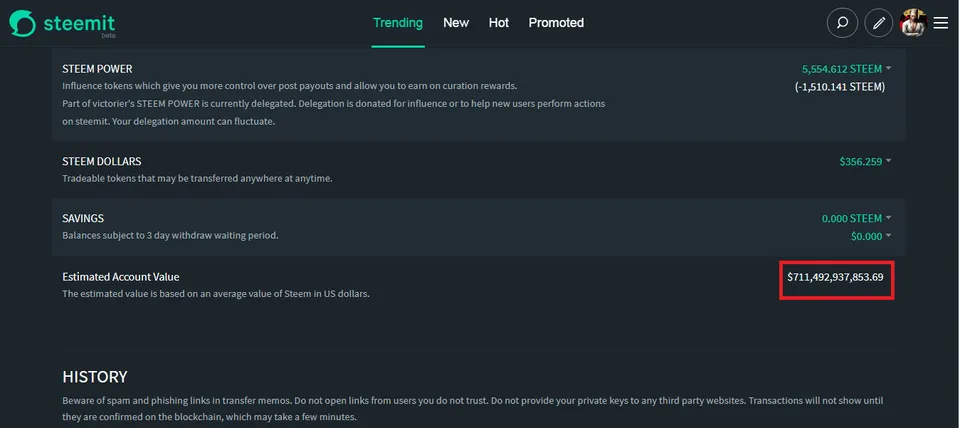The image size is (960, 428).
Task: Click the steemit wordmark text
Action: point(79,24)
